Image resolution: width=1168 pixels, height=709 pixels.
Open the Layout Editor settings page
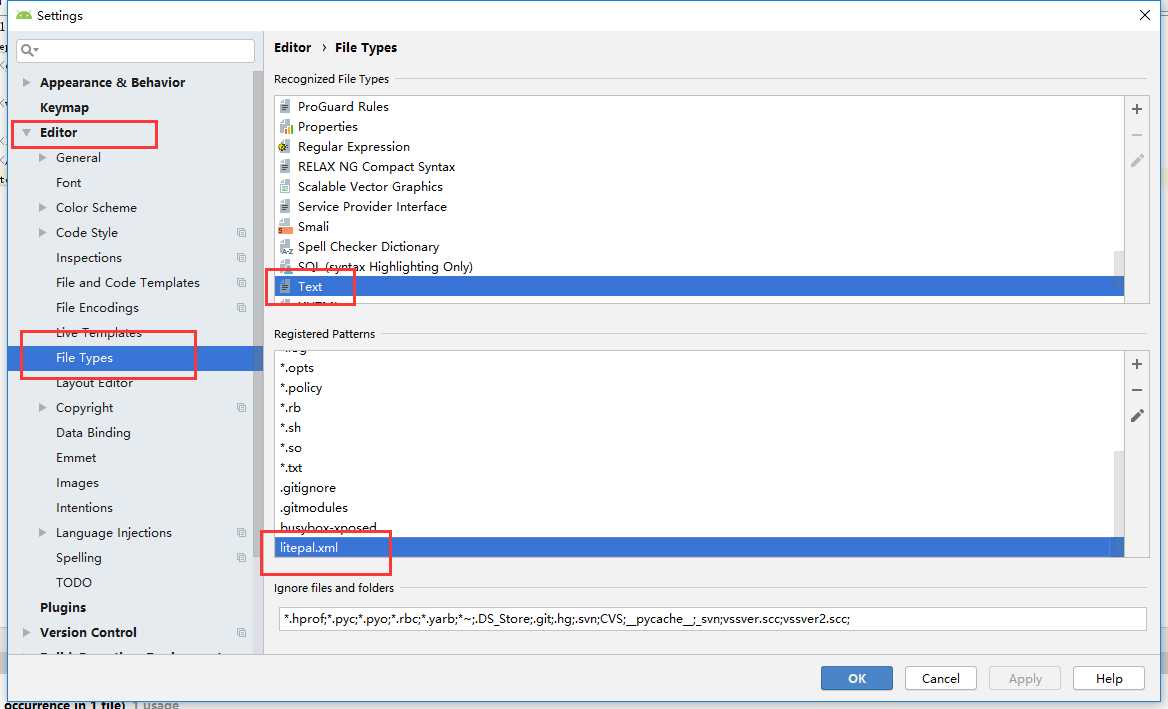[94, 383]
